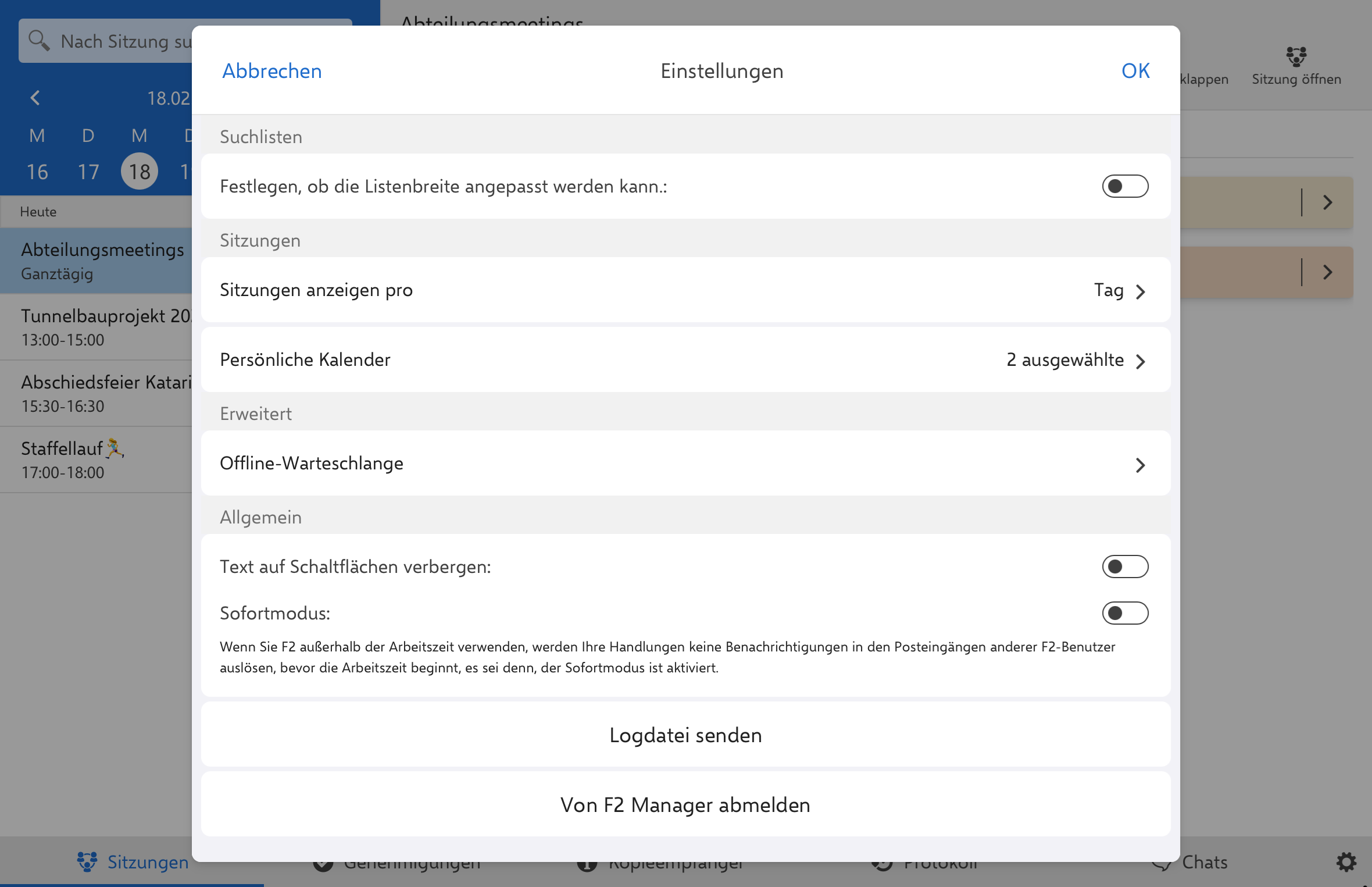Click chevron on first agenda item

(1327, 202)
